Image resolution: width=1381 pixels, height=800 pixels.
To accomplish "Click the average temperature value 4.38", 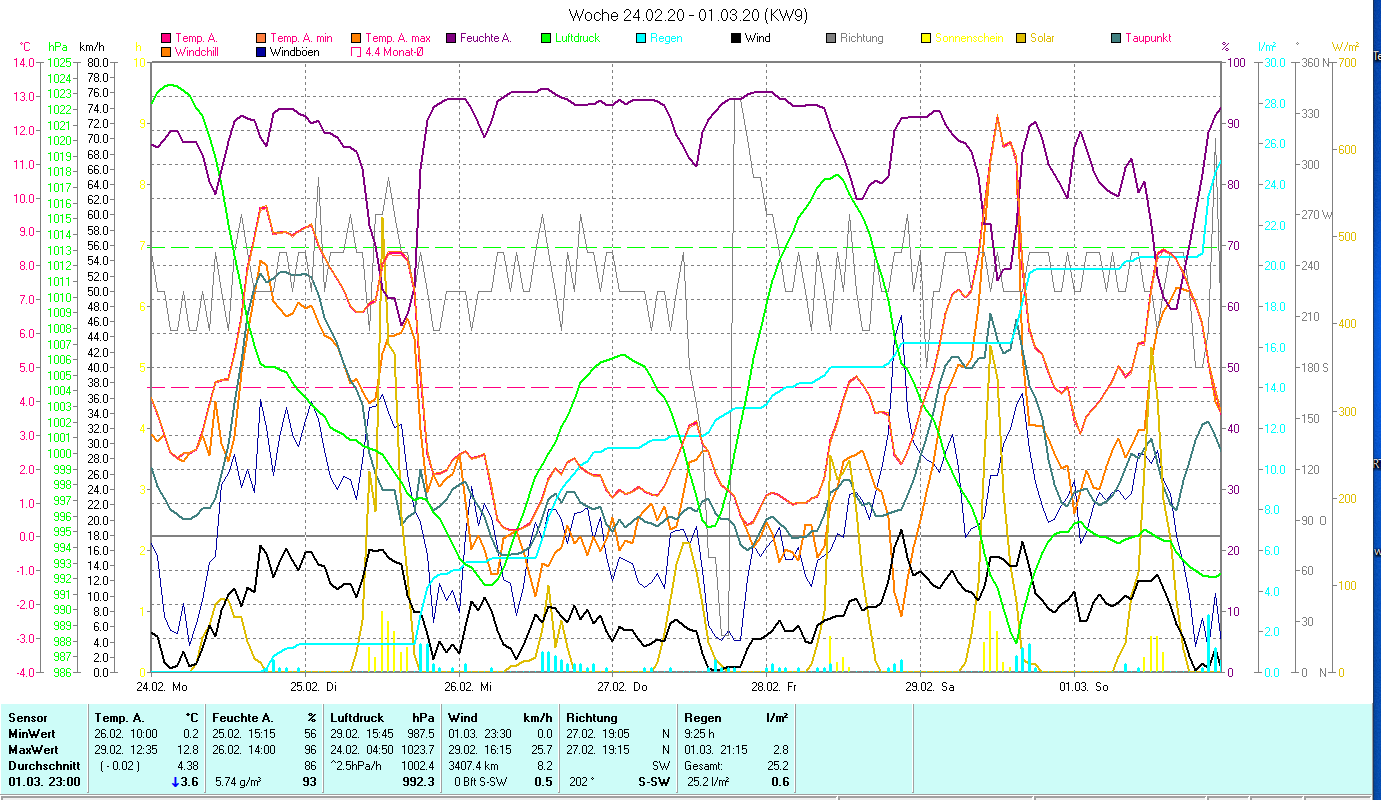I will tap(190, 766).
